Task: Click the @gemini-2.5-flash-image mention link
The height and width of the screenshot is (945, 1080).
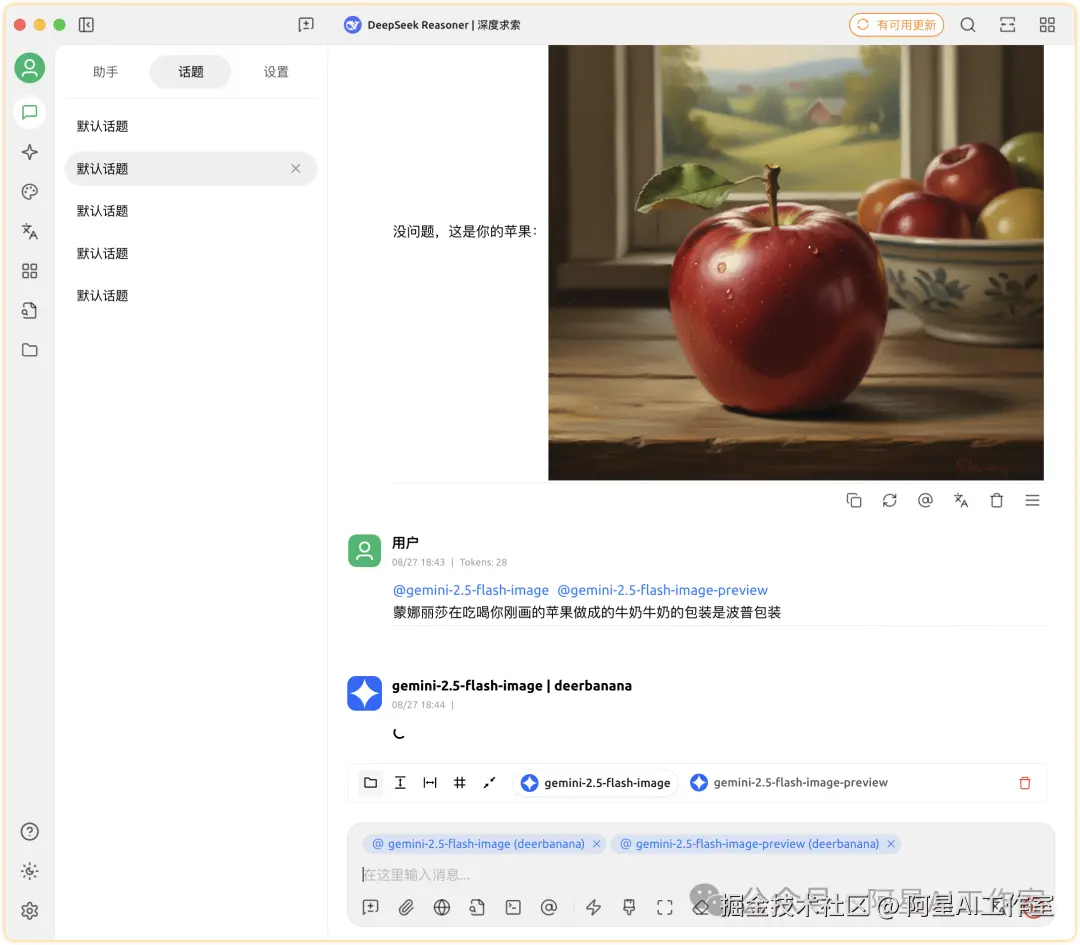Action: coord(470,590)
